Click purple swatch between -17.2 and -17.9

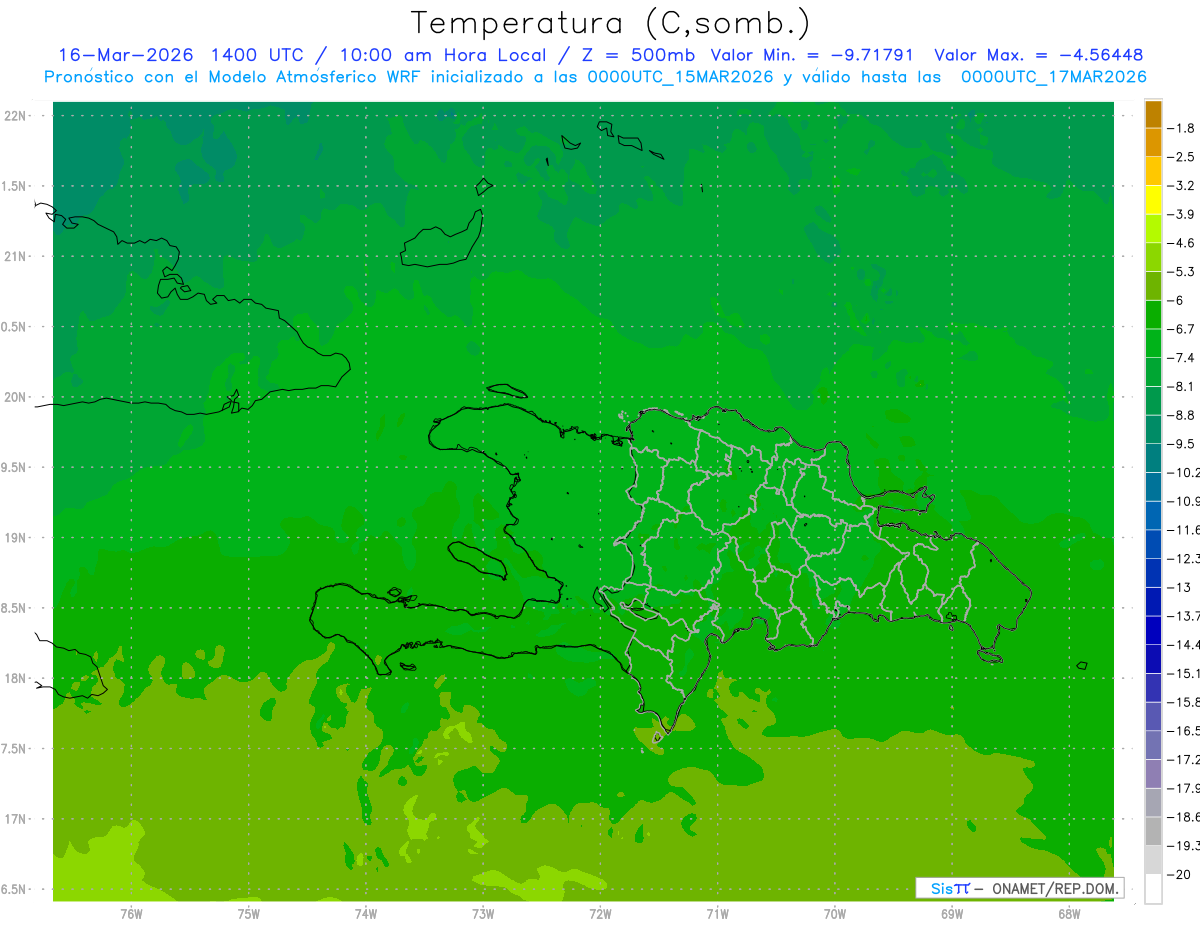pyautogui.click(x=1153, y=773)
